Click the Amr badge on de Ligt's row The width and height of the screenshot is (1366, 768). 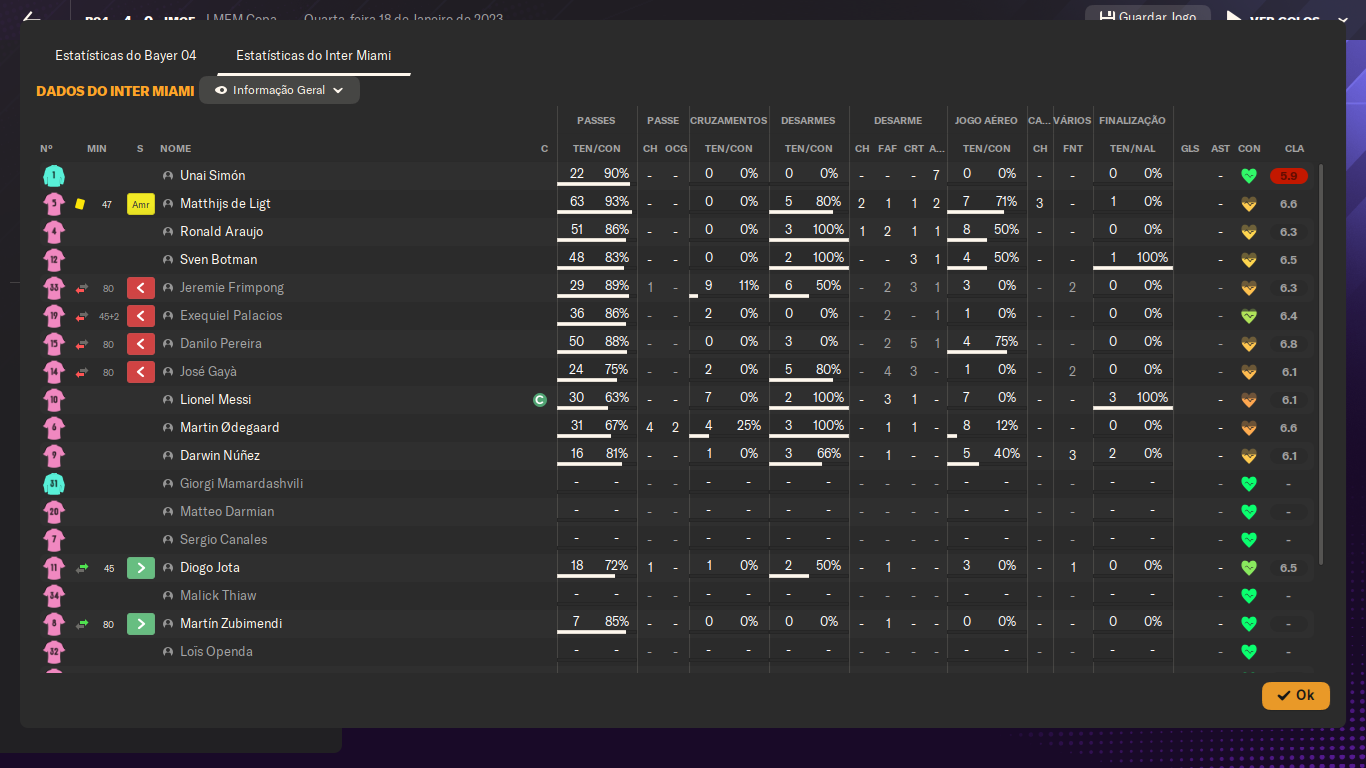click(141, 204)
